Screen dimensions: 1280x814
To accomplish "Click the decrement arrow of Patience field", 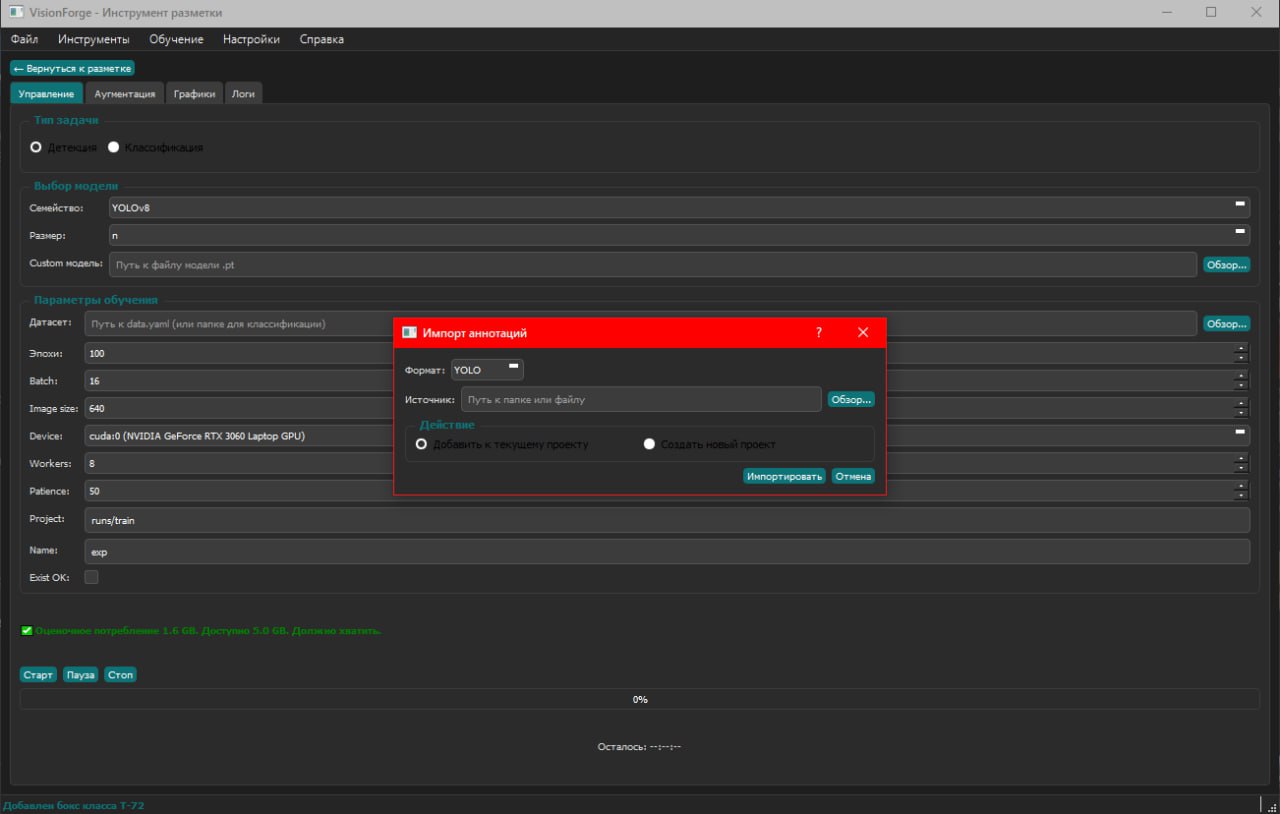I will pos(1241,496).
